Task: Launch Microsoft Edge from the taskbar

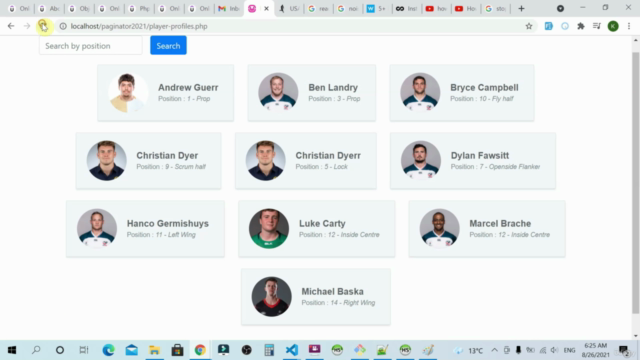Action: click(x=108, y=350)
